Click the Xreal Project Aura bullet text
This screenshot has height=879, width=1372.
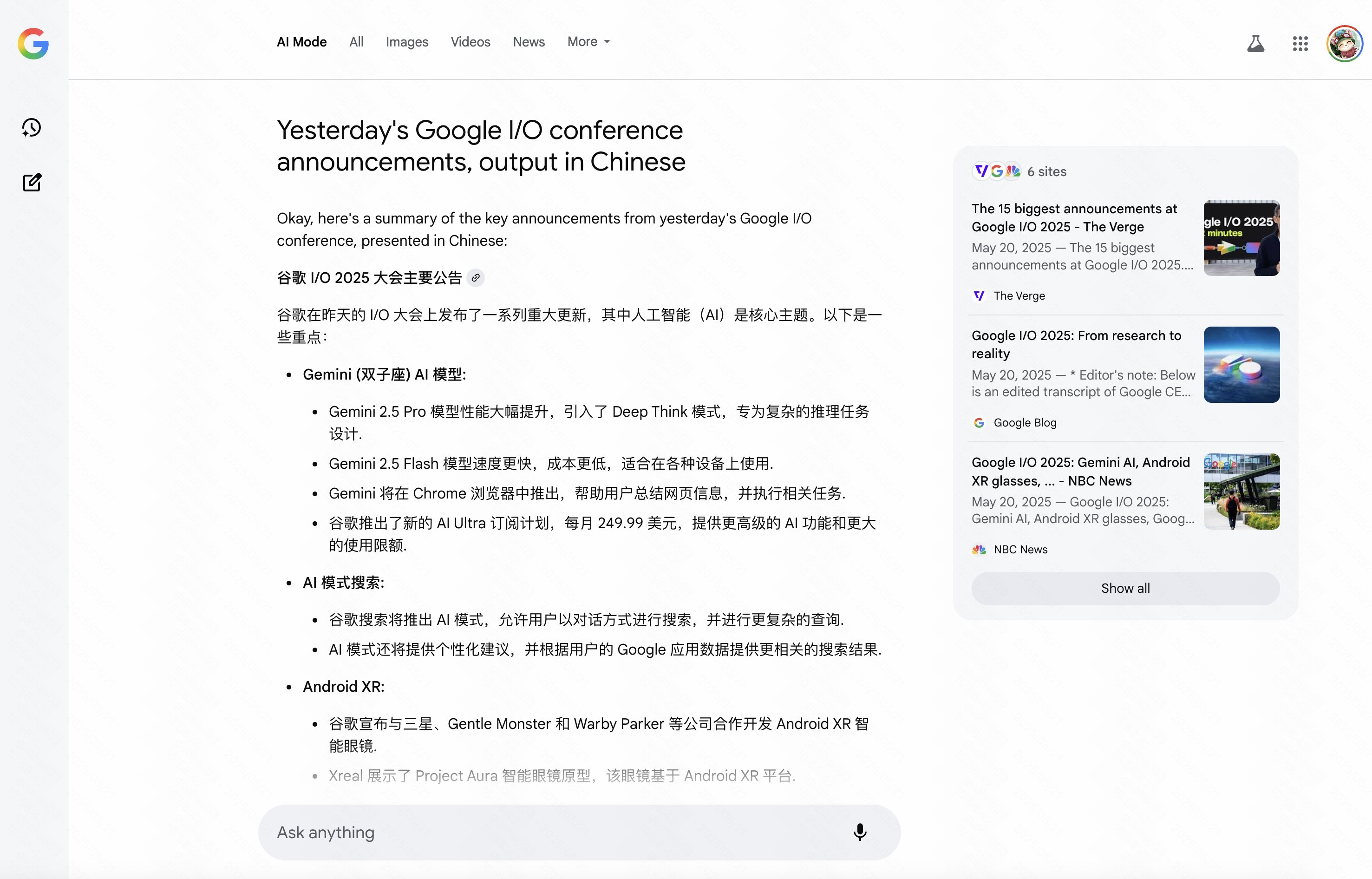562,776
